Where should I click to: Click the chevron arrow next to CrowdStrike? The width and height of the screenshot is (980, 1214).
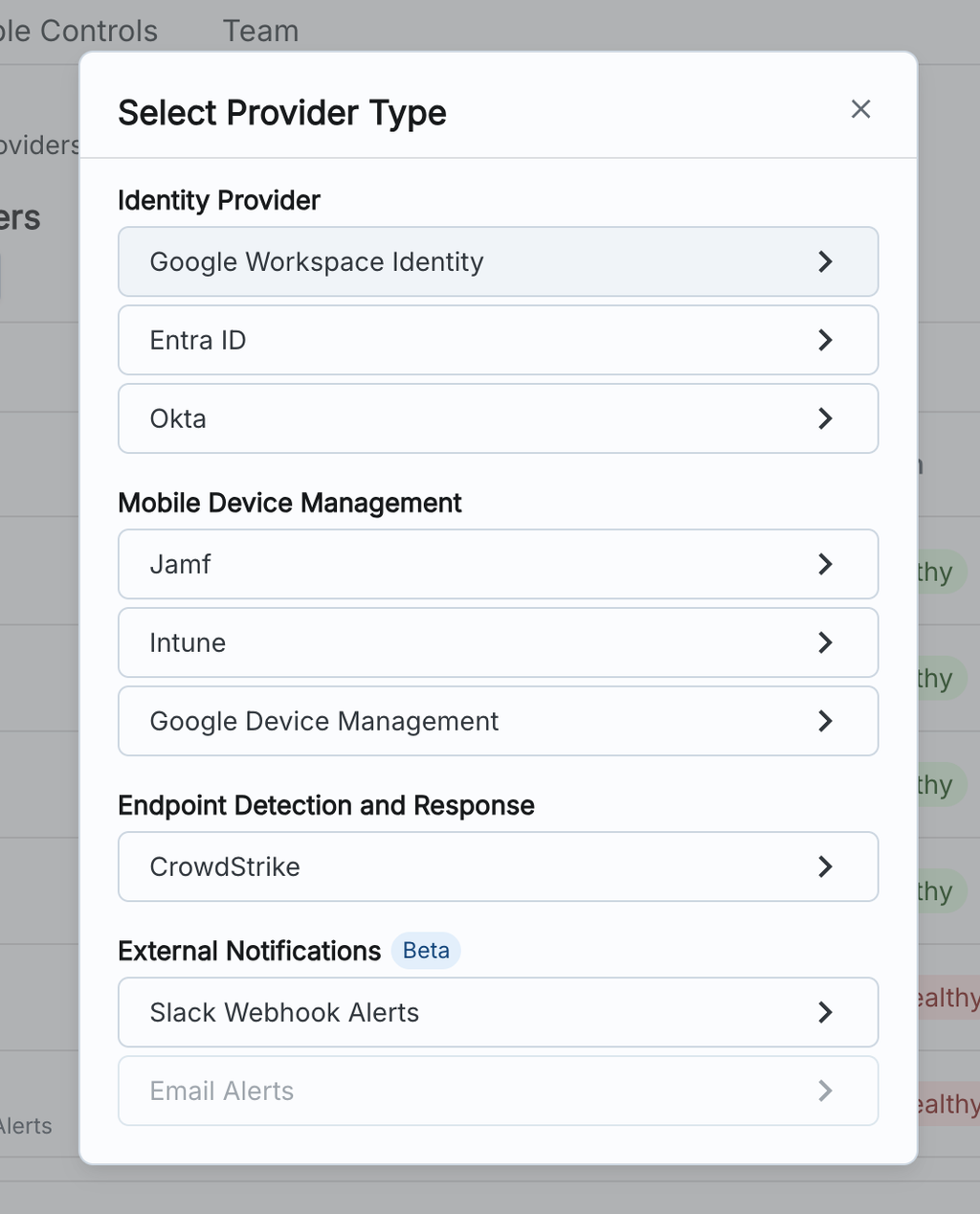pyautogui.click(x=825, y=866)
